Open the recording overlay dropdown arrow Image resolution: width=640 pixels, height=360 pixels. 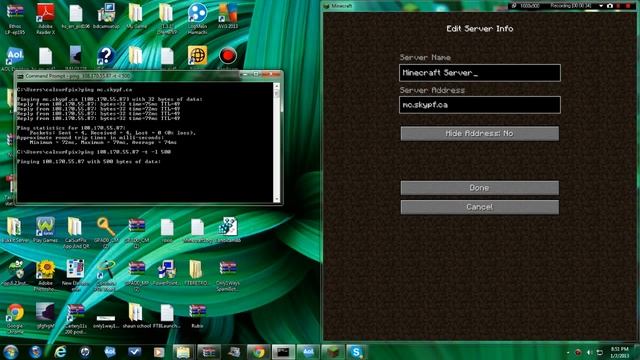pyautogui.click(x=601, y=6)
